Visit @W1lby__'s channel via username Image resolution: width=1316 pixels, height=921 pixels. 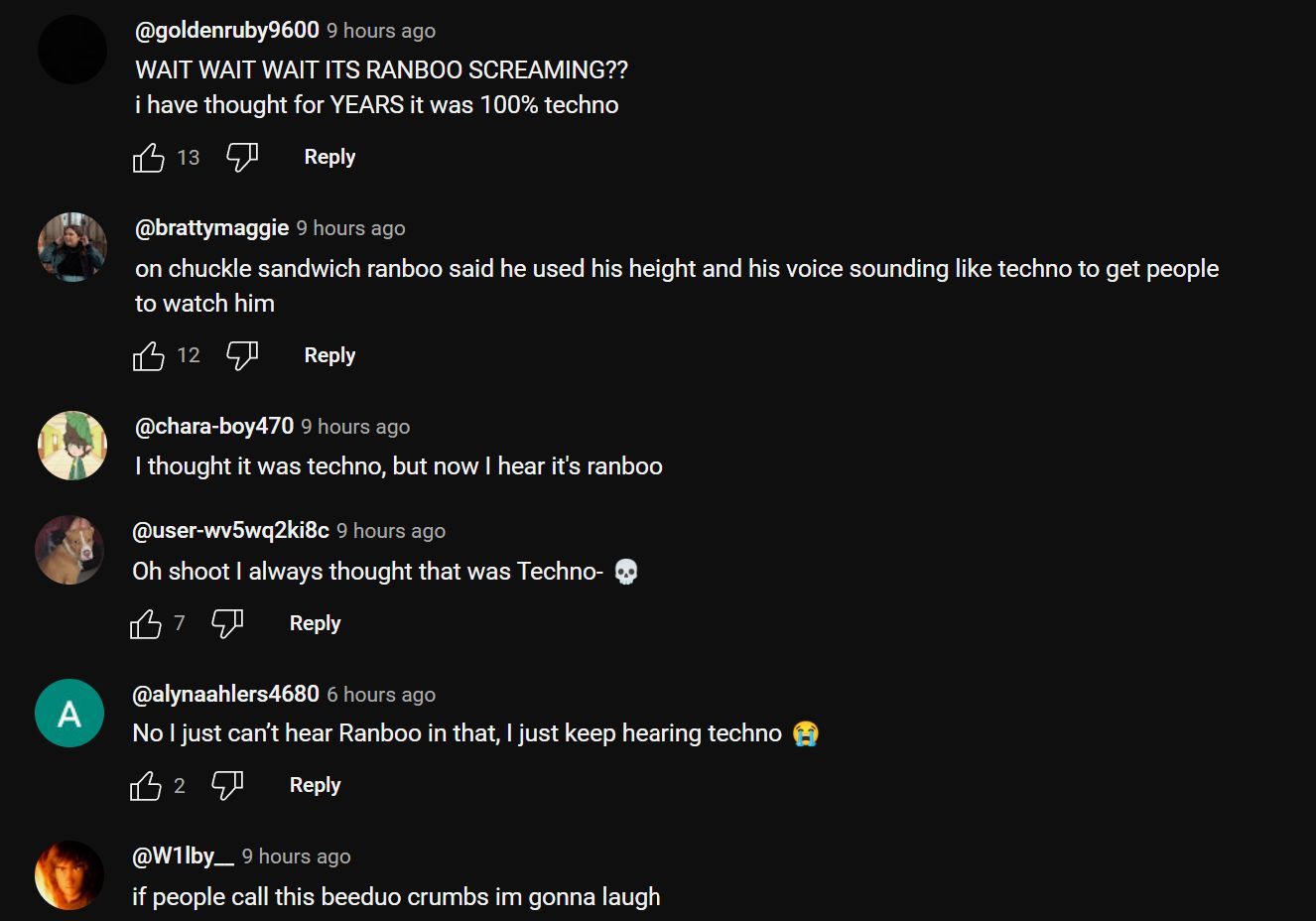click(184, 856)
